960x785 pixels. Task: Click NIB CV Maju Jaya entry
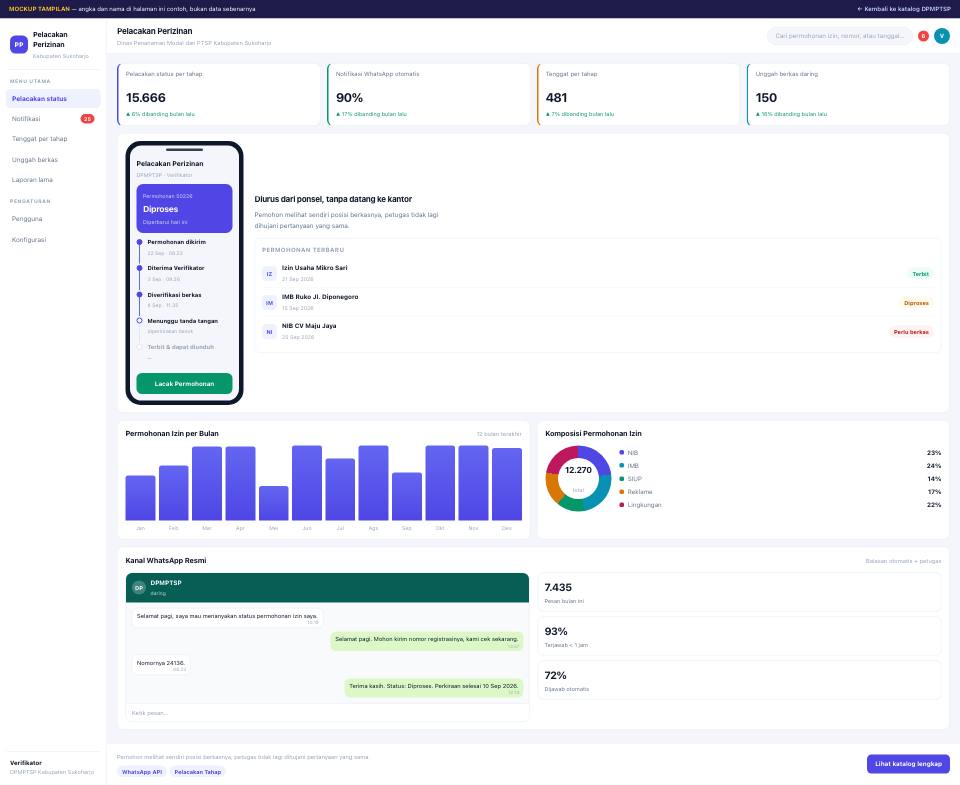[597, 331]
